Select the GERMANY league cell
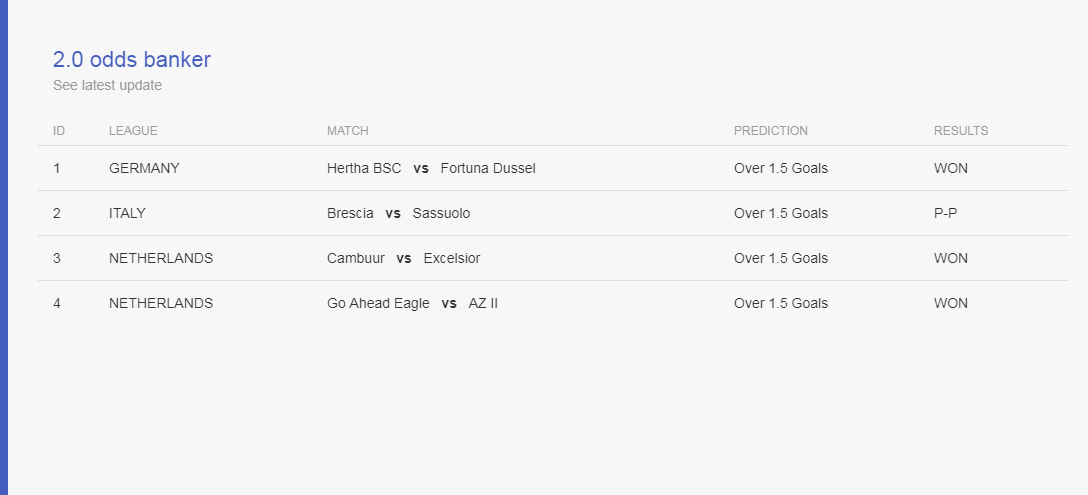This screenshot has height=495, width=1088. (144, 168)
